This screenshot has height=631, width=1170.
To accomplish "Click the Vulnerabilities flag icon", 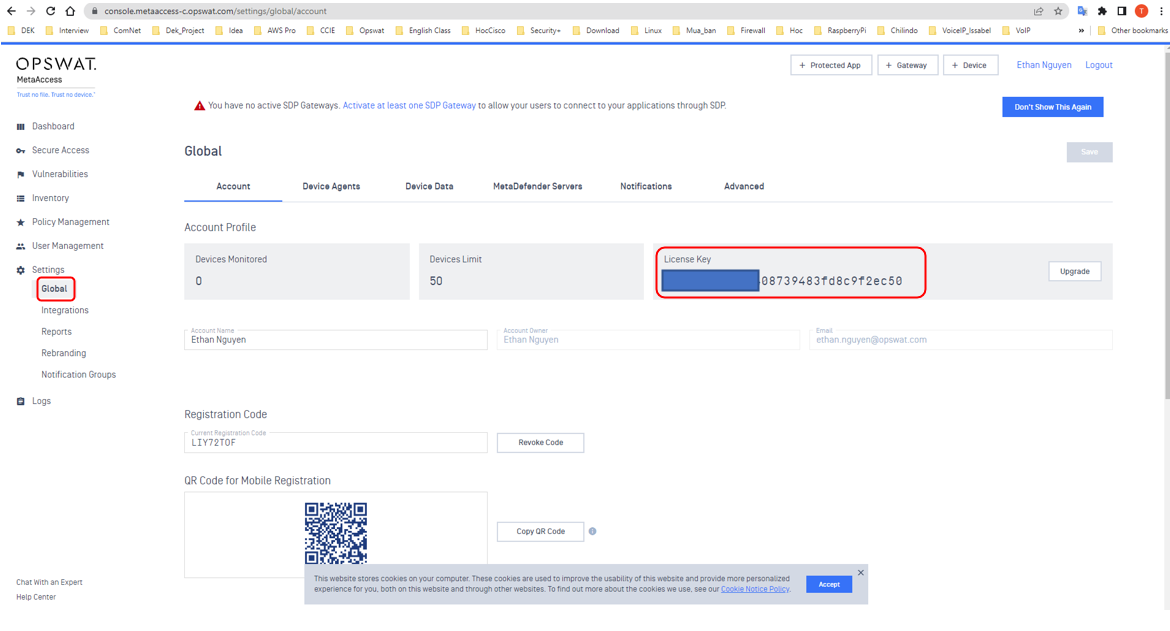I will [20, 175].
